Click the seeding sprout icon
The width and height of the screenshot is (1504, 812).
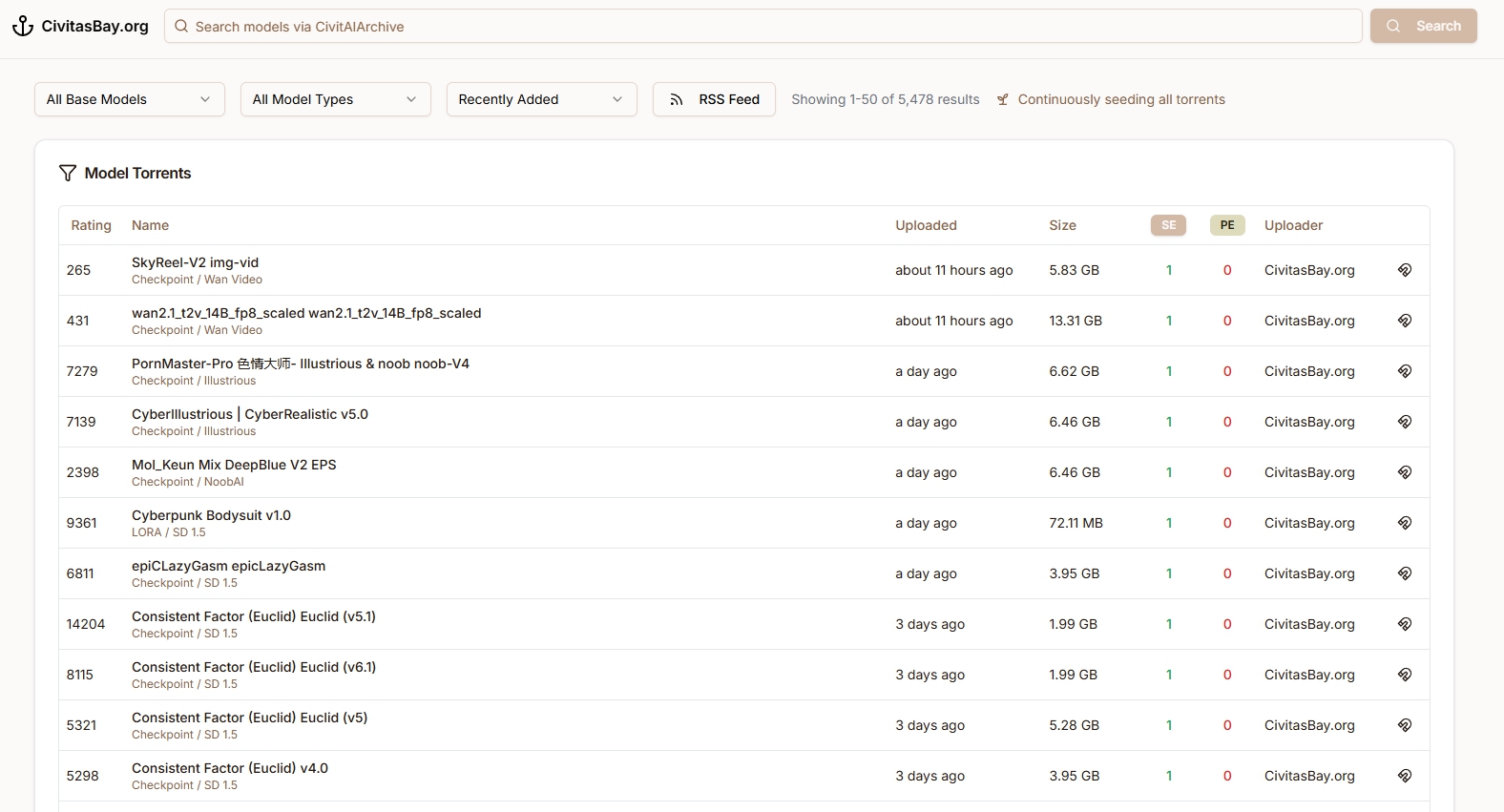(x=1003, y=99)
